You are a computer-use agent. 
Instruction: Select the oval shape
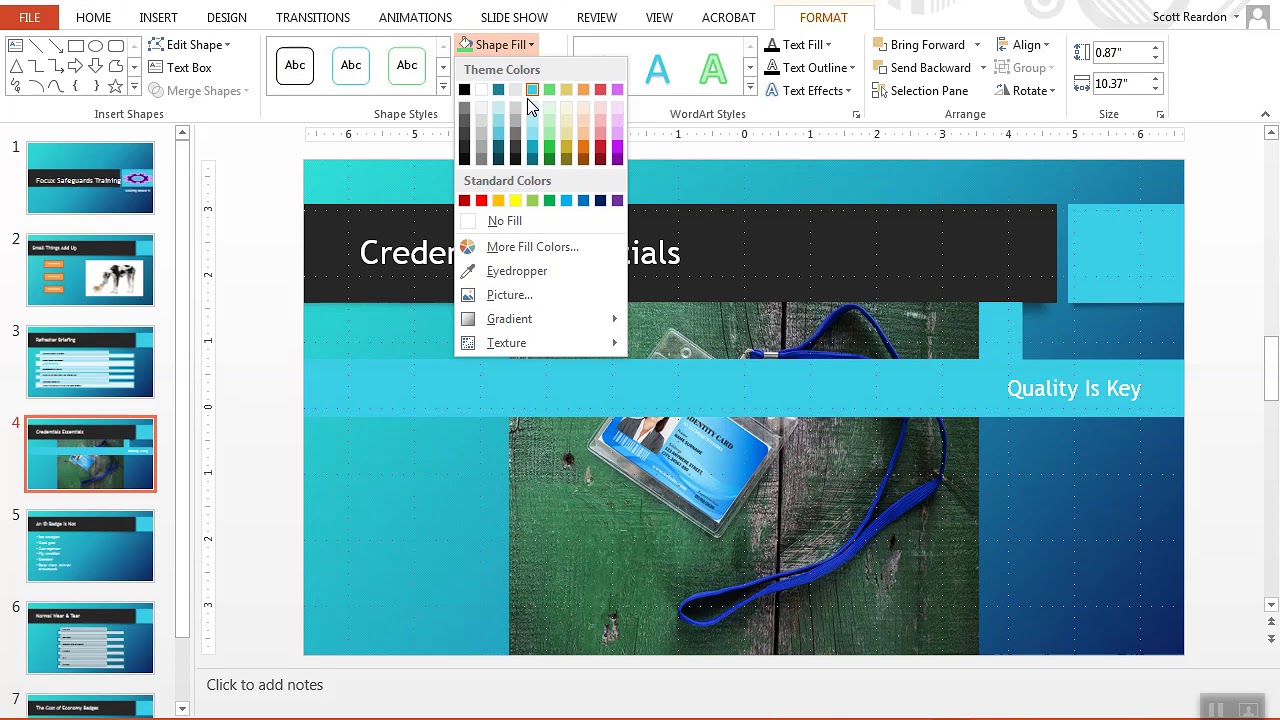pos(96,46)
